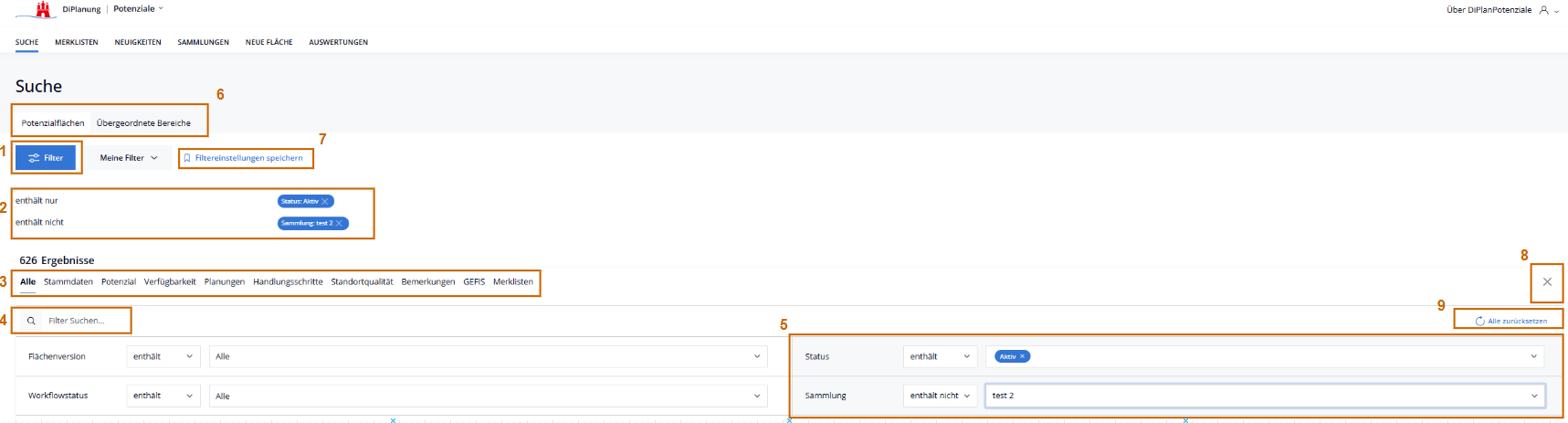Open the AUSWERTUNGEN menu item
Image resolution: width=1568 pixels, height=423 pixels.
click(338, 42)
